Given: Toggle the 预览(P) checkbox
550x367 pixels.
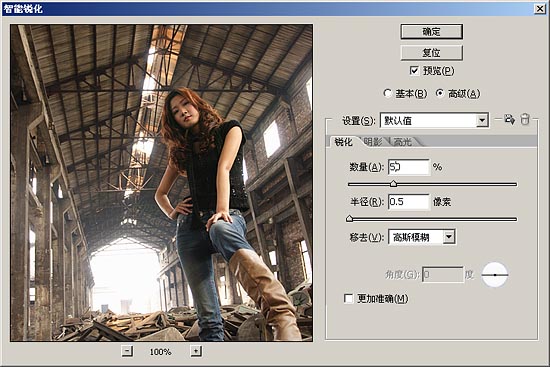Looking at the screenshot, I should (x=414, y=71).
